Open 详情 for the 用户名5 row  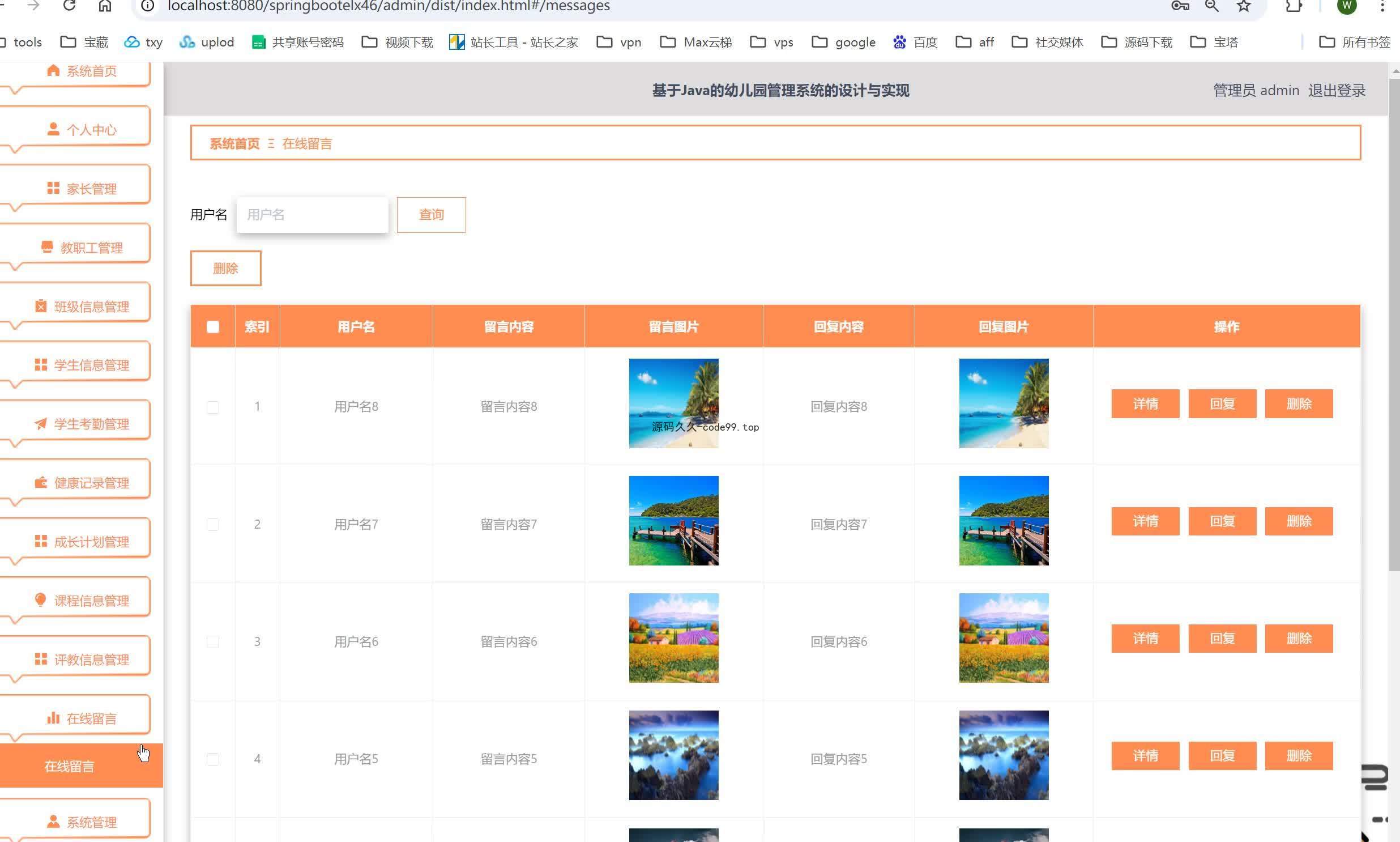[1145, 756]
